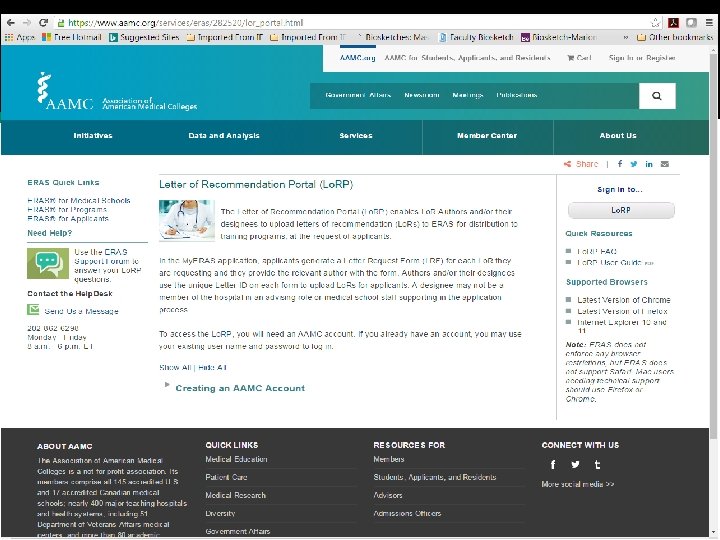The image size is (720, 540).
Task: Click Show All link
Action: (x=175, y=367)
